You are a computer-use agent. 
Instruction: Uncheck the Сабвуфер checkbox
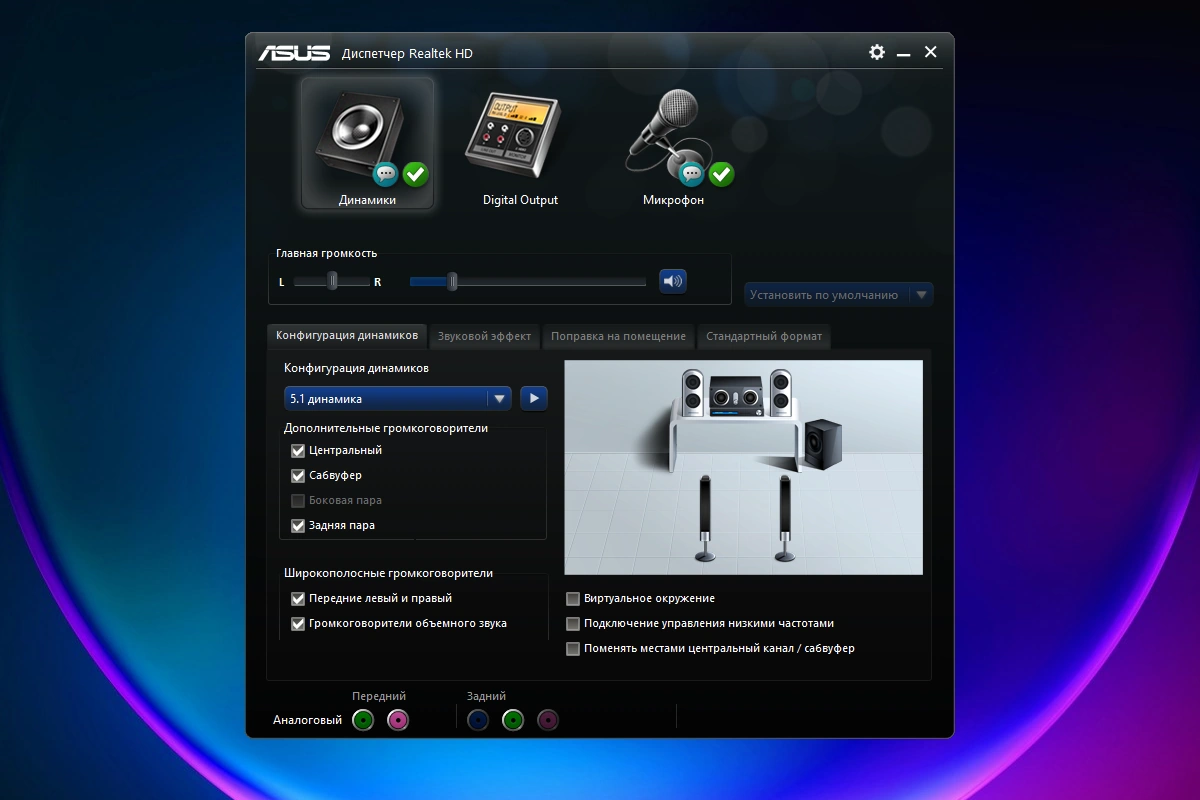point(298,476)
